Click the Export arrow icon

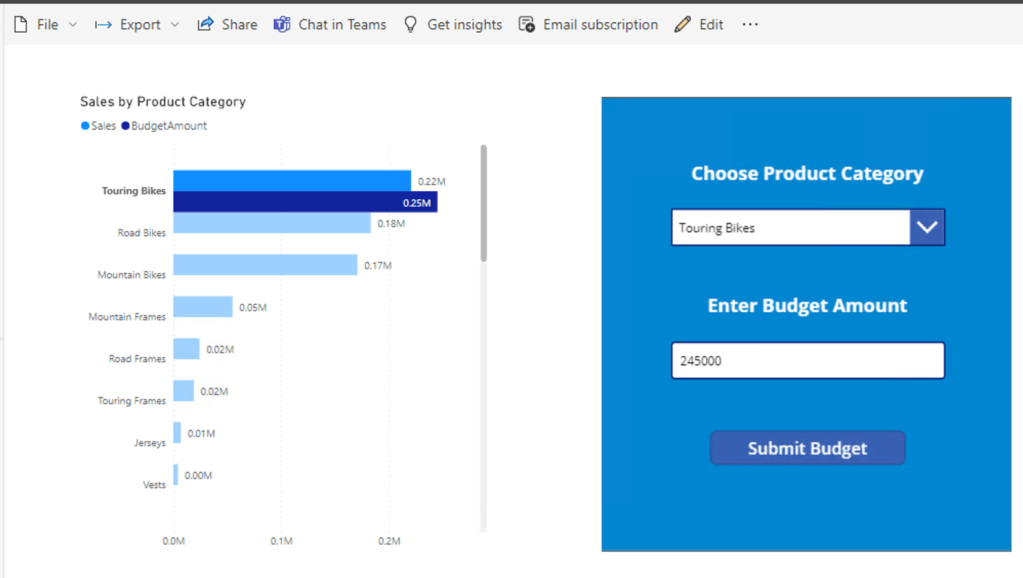[103, 24]
